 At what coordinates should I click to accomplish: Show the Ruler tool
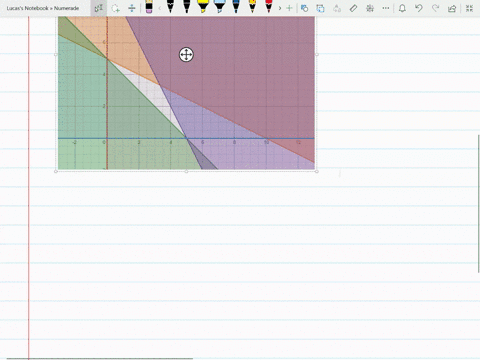click(x=353, y=8)
